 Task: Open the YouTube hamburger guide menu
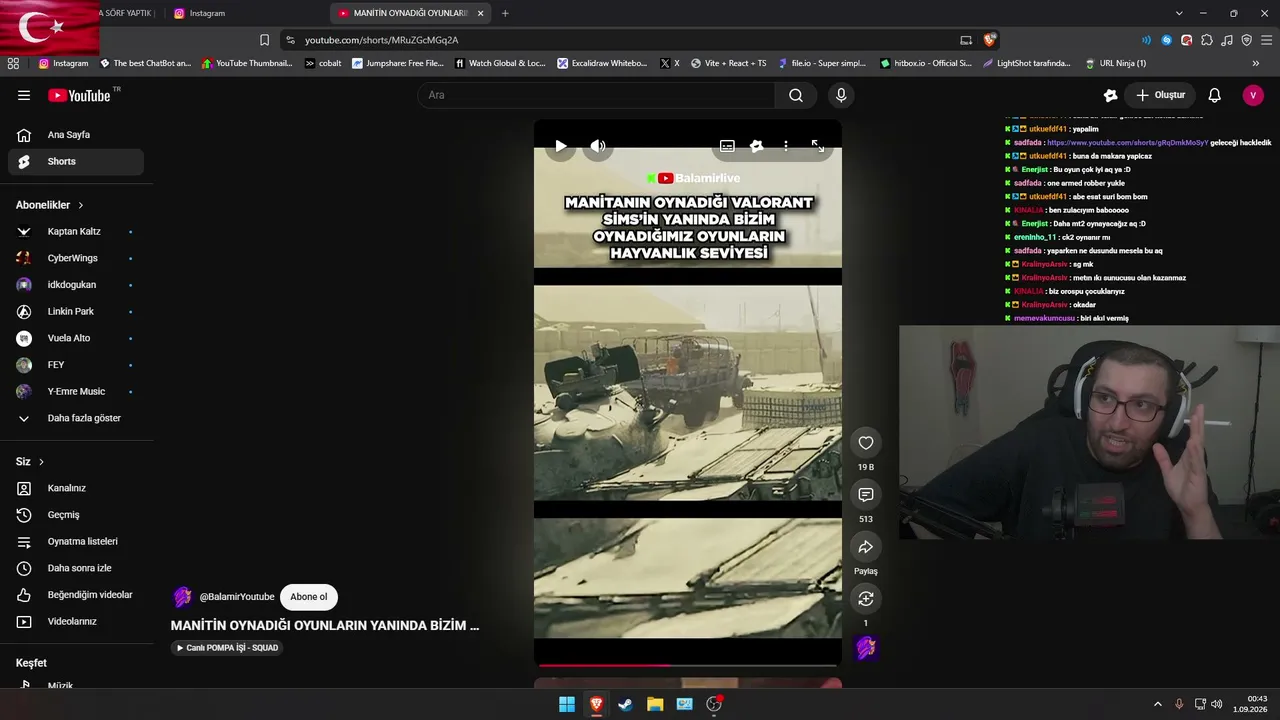24,95
